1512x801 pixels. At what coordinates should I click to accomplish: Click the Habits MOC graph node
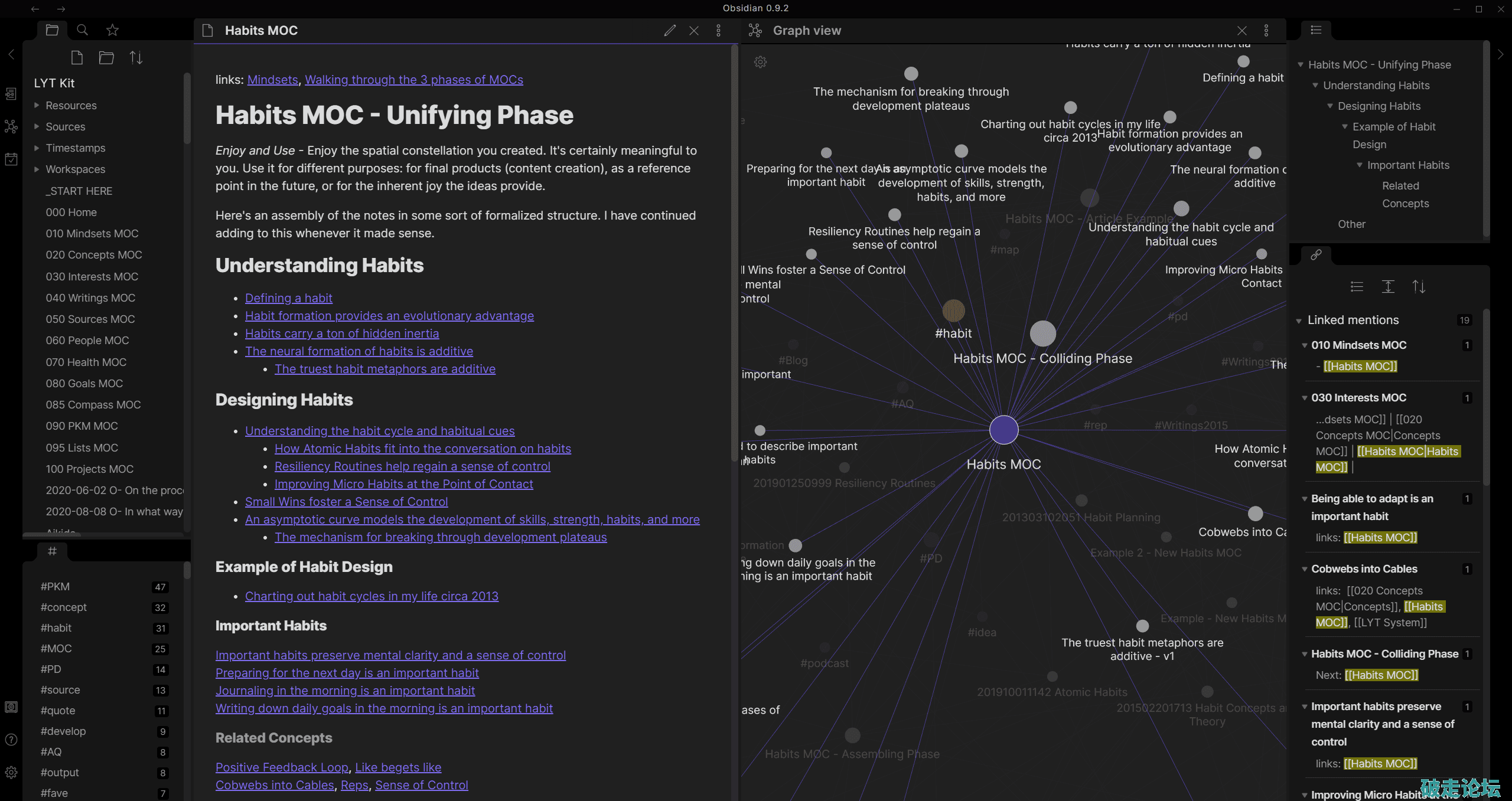click(1003, 430)
